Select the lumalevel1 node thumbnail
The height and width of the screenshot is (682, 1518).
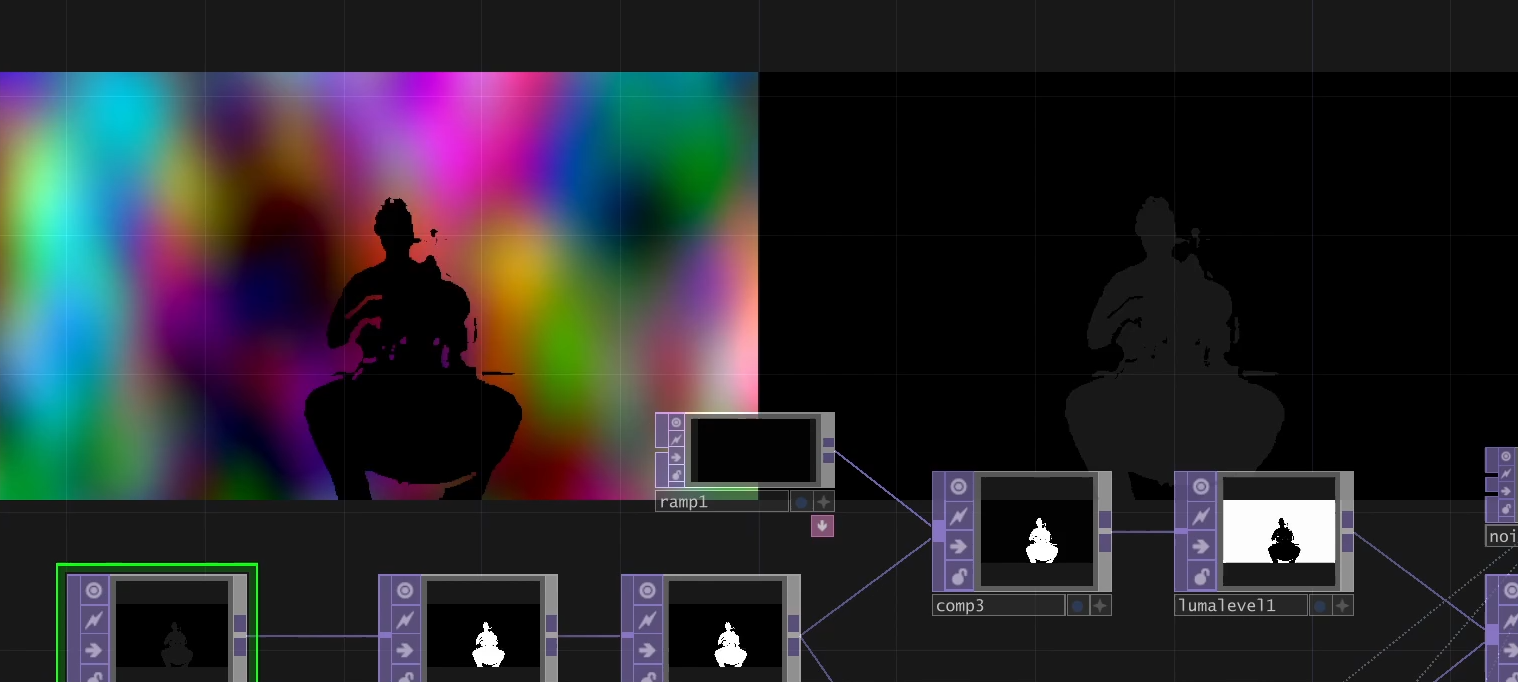1279,532
